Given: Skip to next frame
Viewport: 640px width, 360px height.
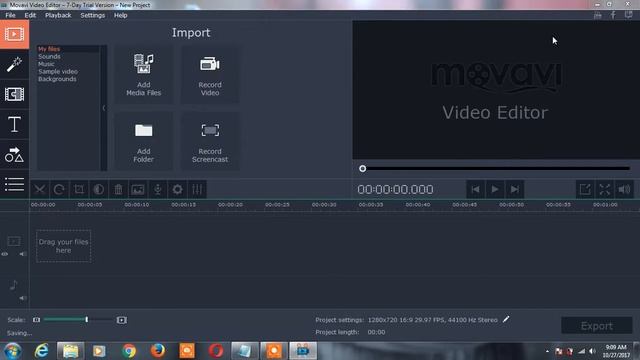Looking at the screenshot, I should point(515,189).
